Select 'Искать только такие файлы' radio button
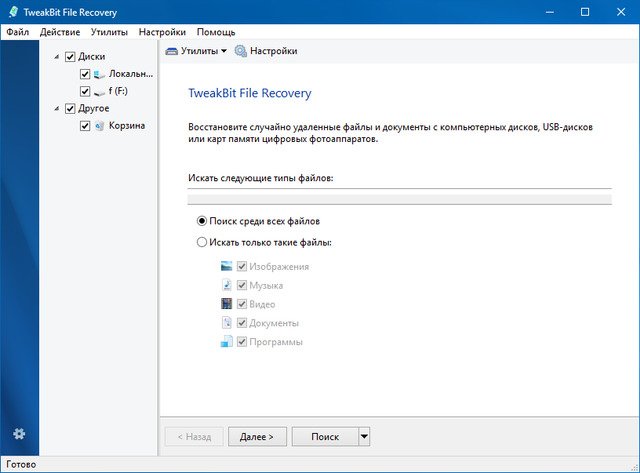Image resolution: width=640 pixels, height=473 pixels. [202, 242]
